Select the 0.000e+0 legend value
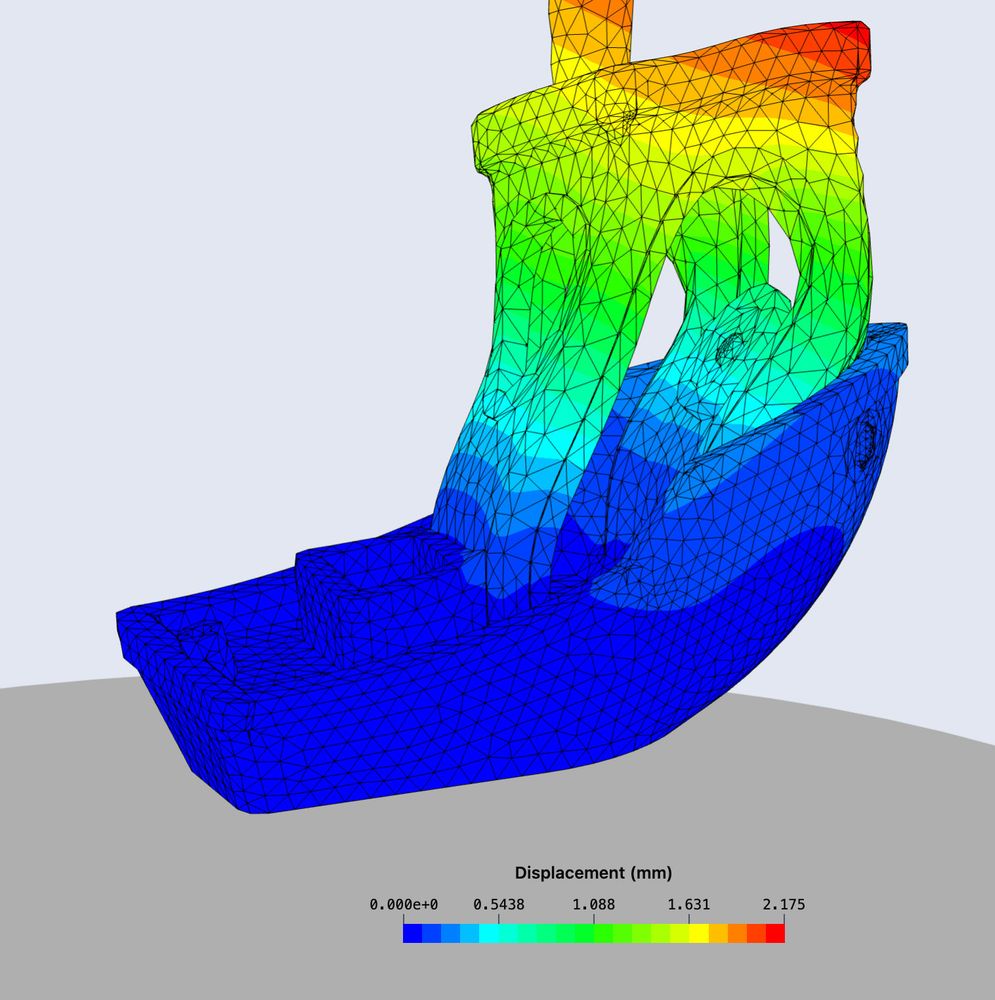 coord(403,904)
